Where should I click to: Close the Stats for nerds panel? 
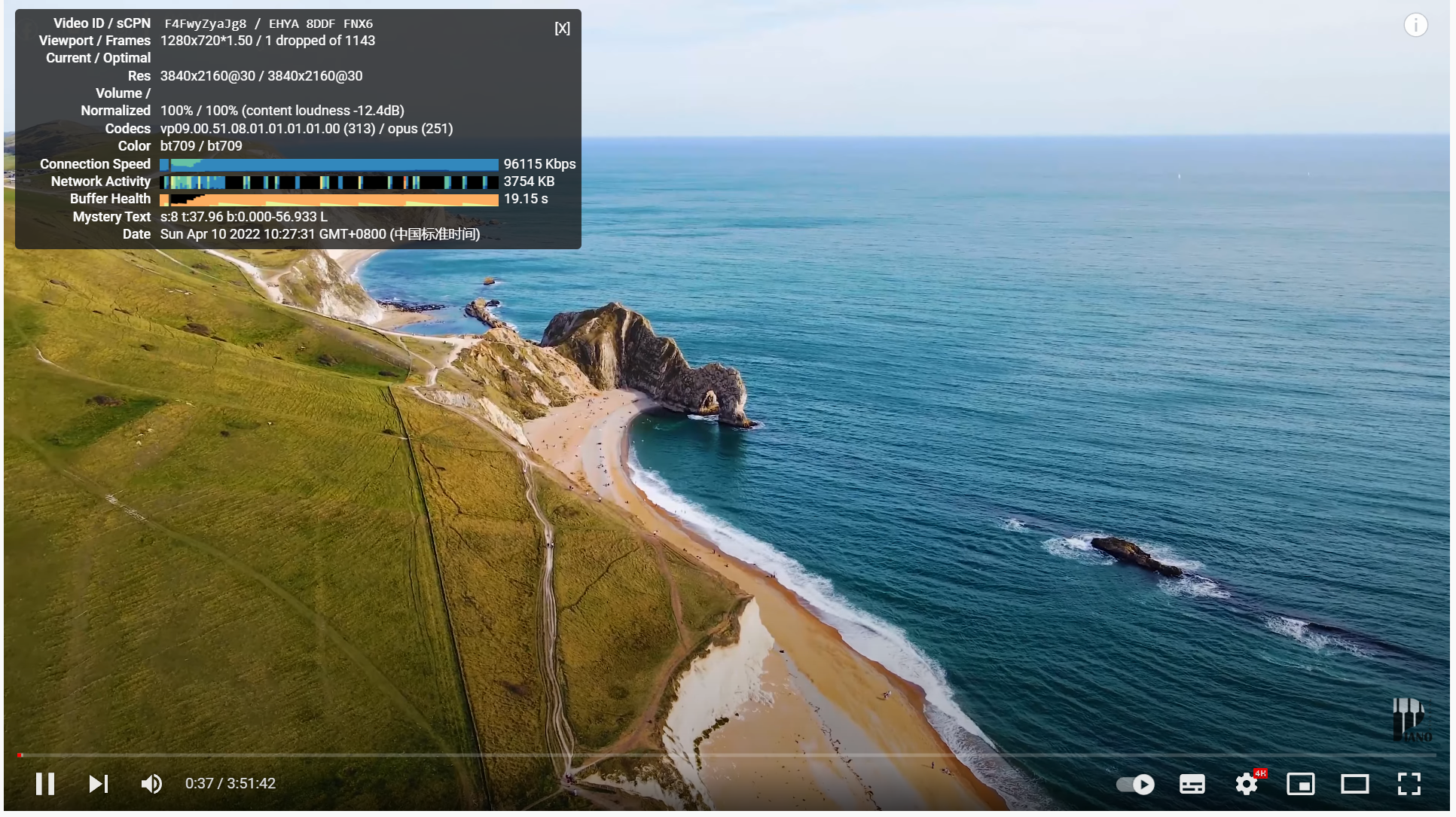pos(562,27)
